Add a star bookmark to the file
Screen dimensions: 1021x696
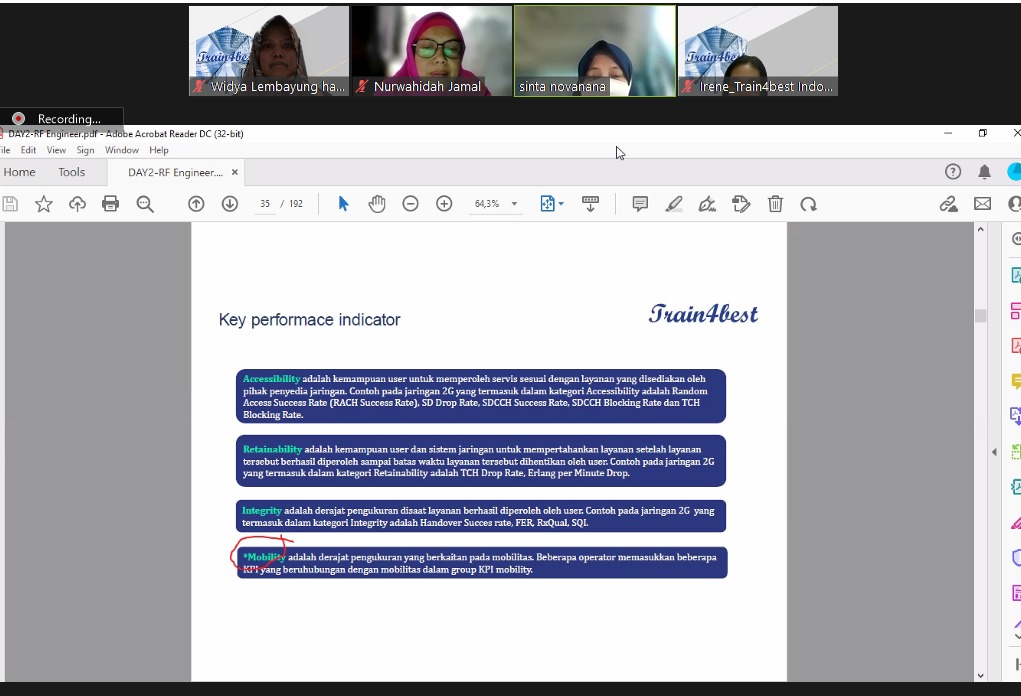coord(44,204)
